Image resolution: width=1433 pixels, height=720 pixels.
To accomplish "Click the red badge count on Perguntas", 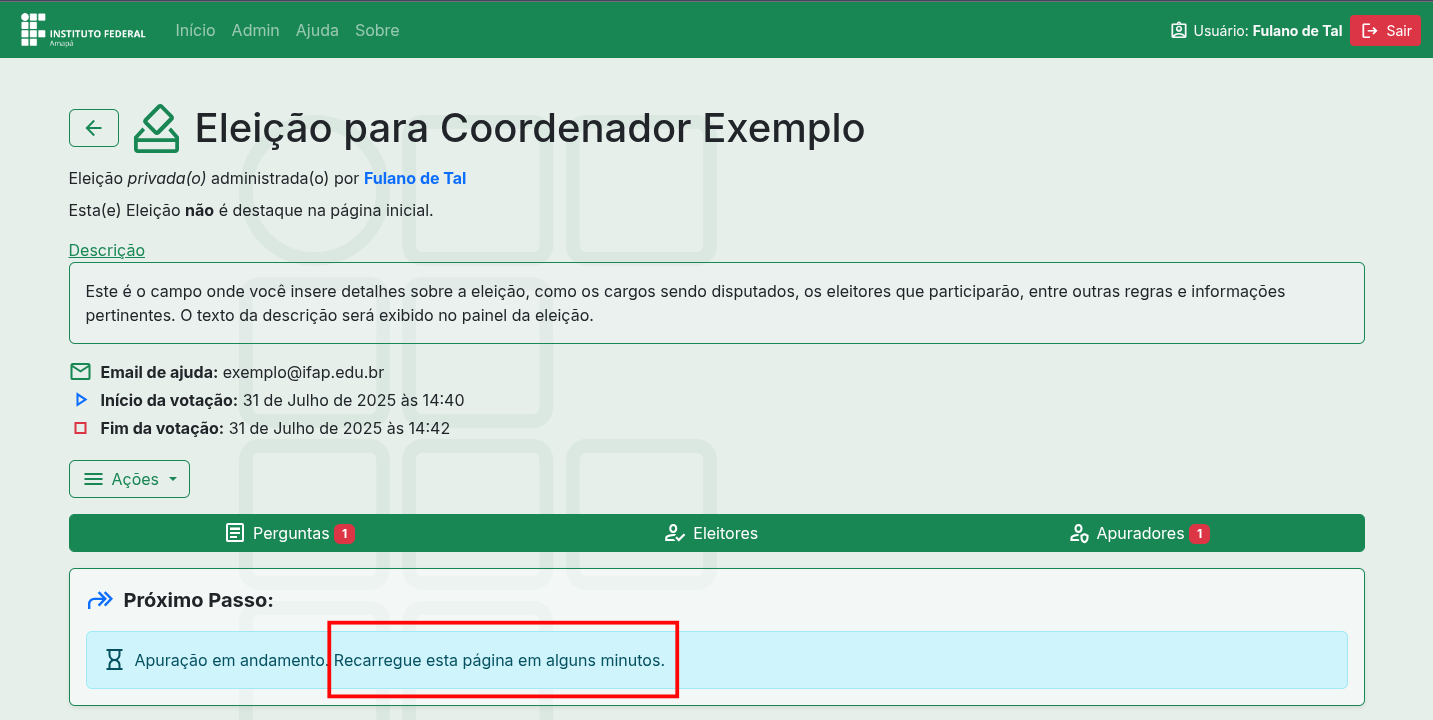I will pyautogui.click(x=345, y=534).
